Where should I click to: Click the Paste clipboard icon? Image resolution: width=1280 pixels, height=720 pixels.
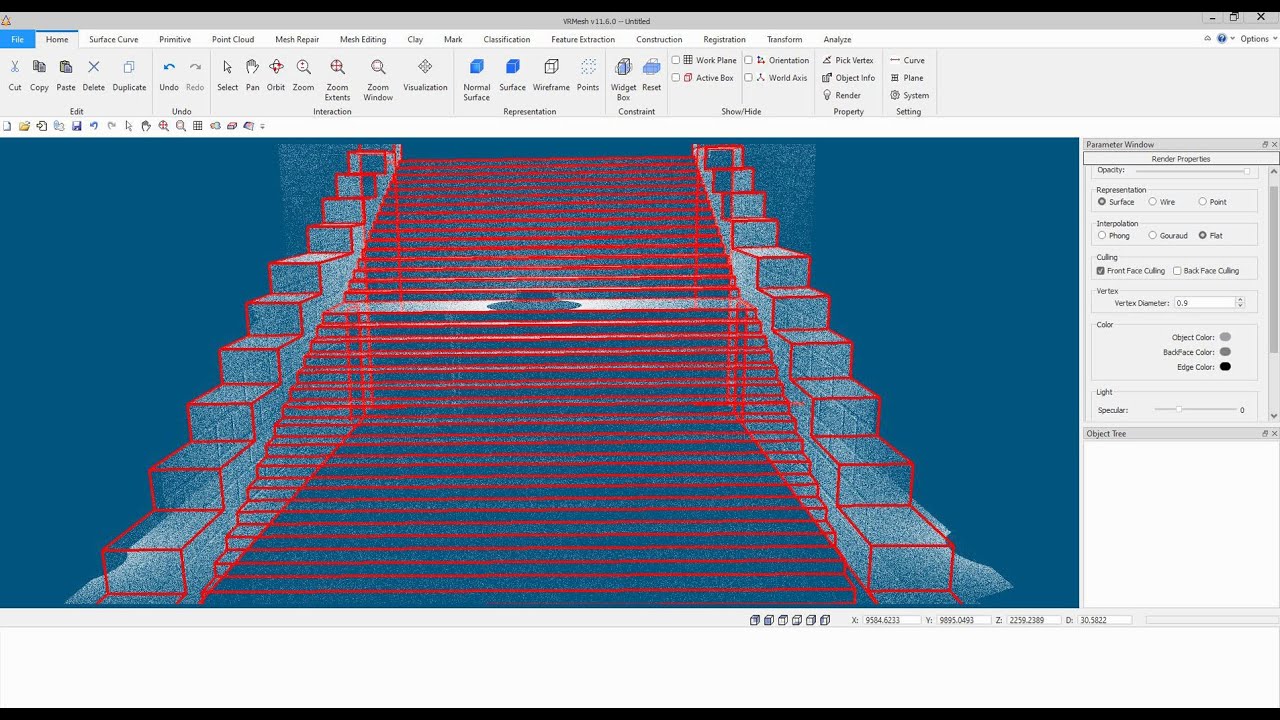pos(66,67)
